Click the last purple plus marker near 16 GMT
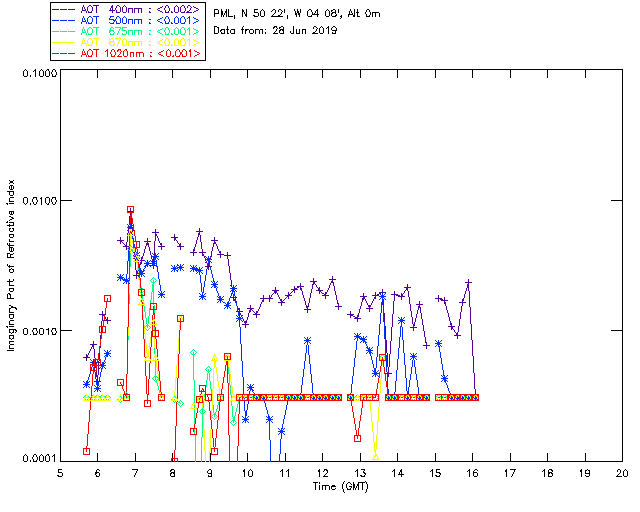The image size is (640, 512). click(475, 397)
